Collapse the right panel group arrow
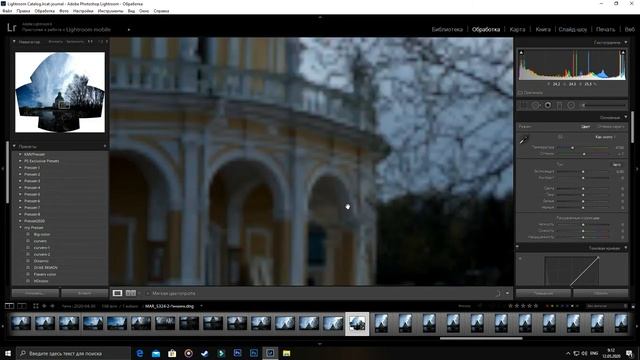Screen dimensions: 640x360 [x=637, y=168]
